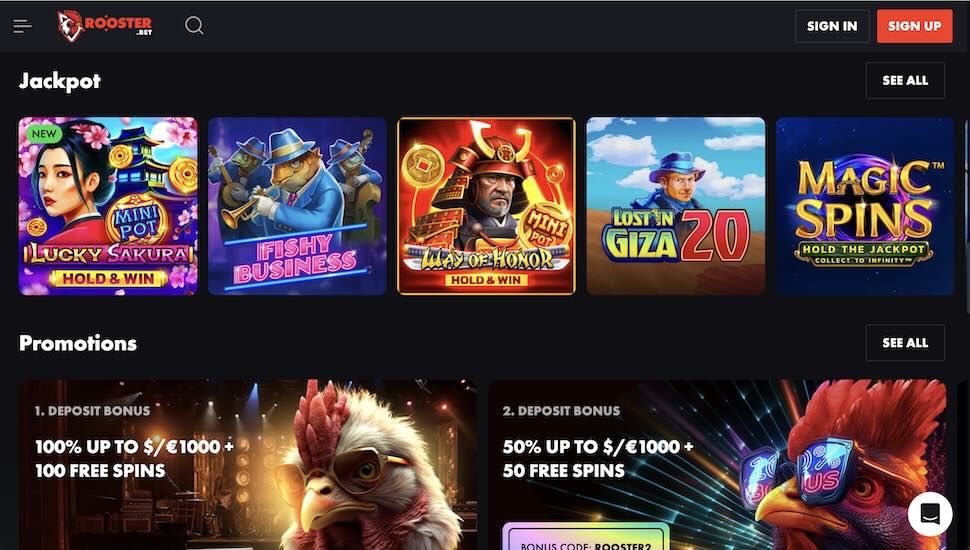The height and width of the screenshot is (550, 970).
Task: See all Promotions
Action: coord(905,343)
